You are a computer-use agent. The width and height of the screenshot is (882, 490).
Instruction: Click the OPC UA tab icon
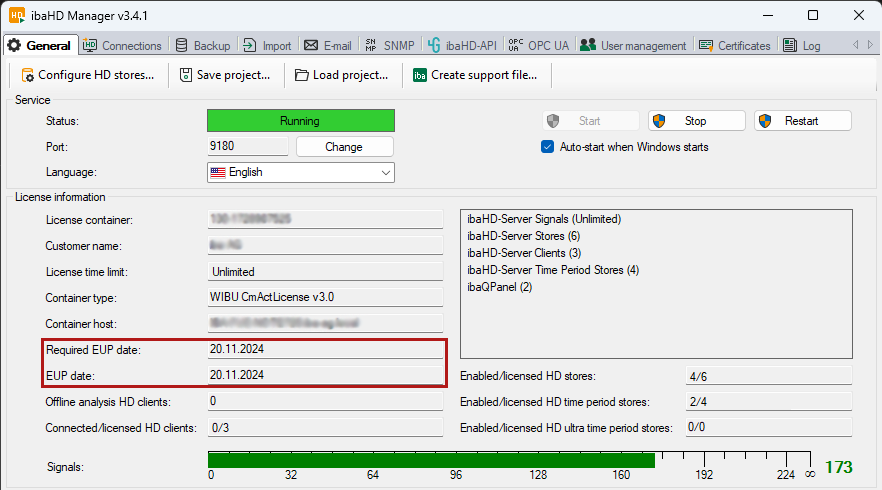(515, 45)
